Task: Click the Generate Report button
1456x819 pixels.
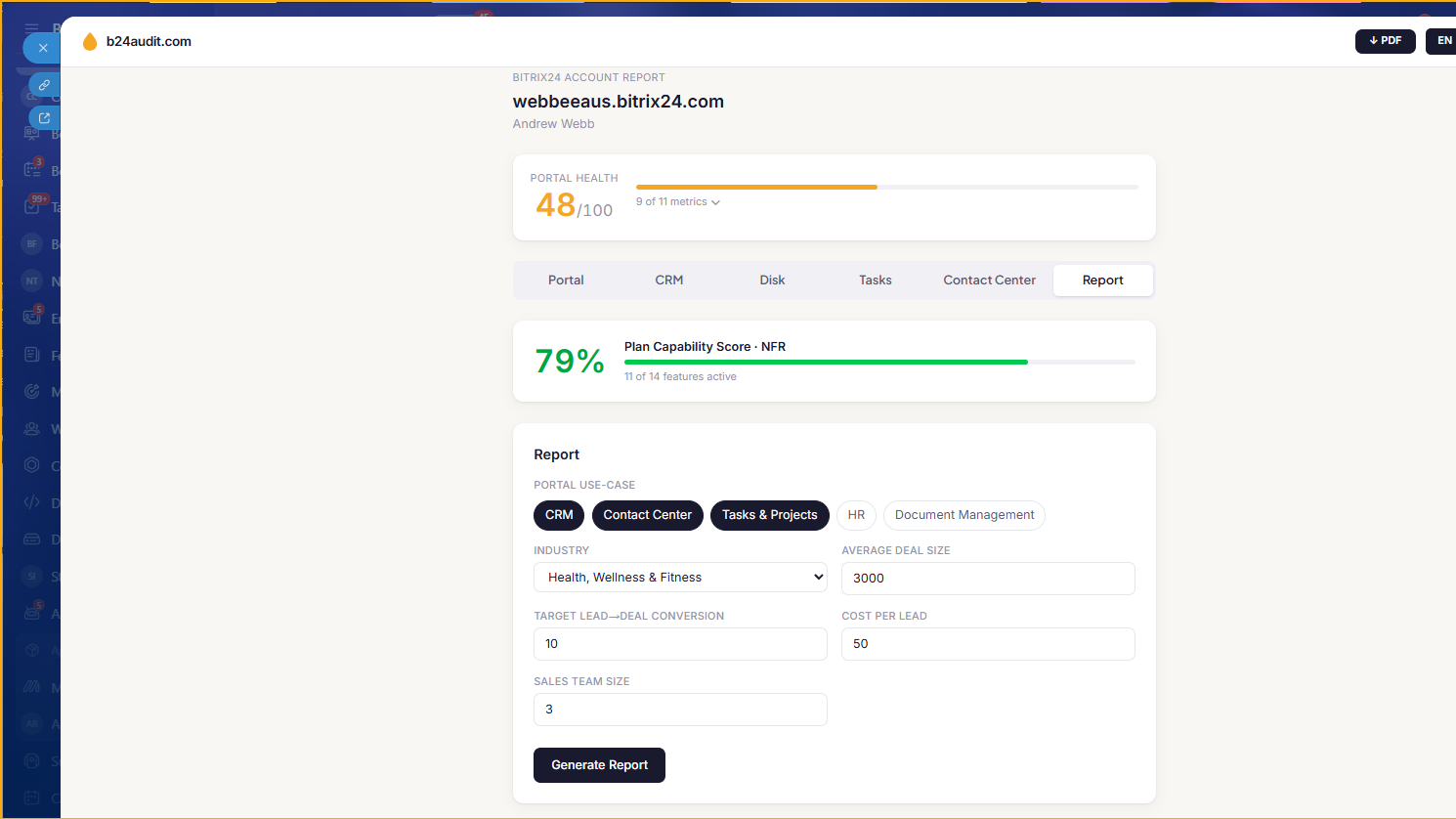Action: pyautogui.click(x=599, y=765)
